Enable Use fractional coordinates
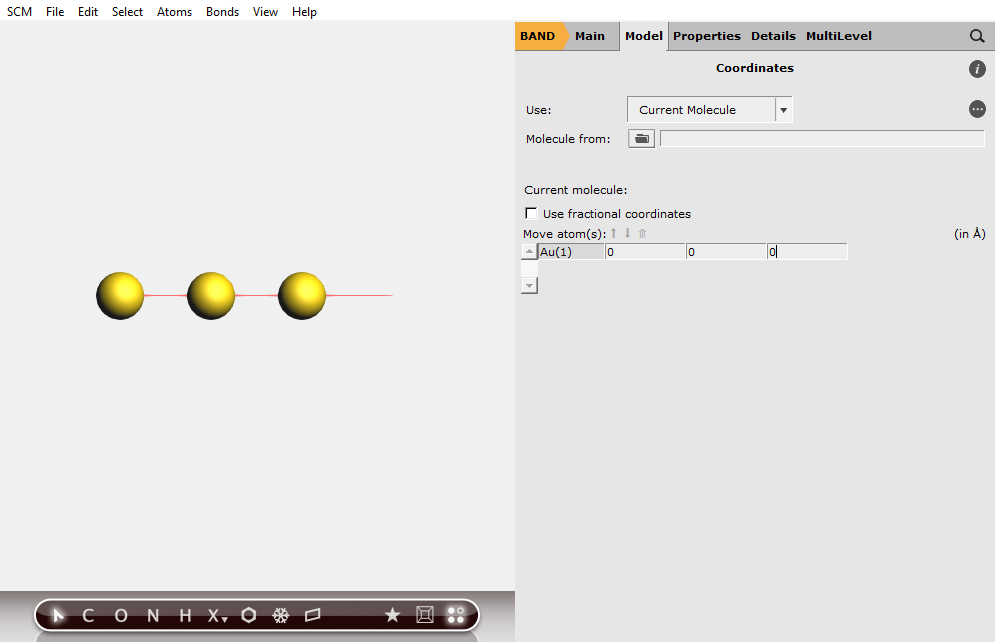Screen dimensions: 995x642 click(531, 213)
